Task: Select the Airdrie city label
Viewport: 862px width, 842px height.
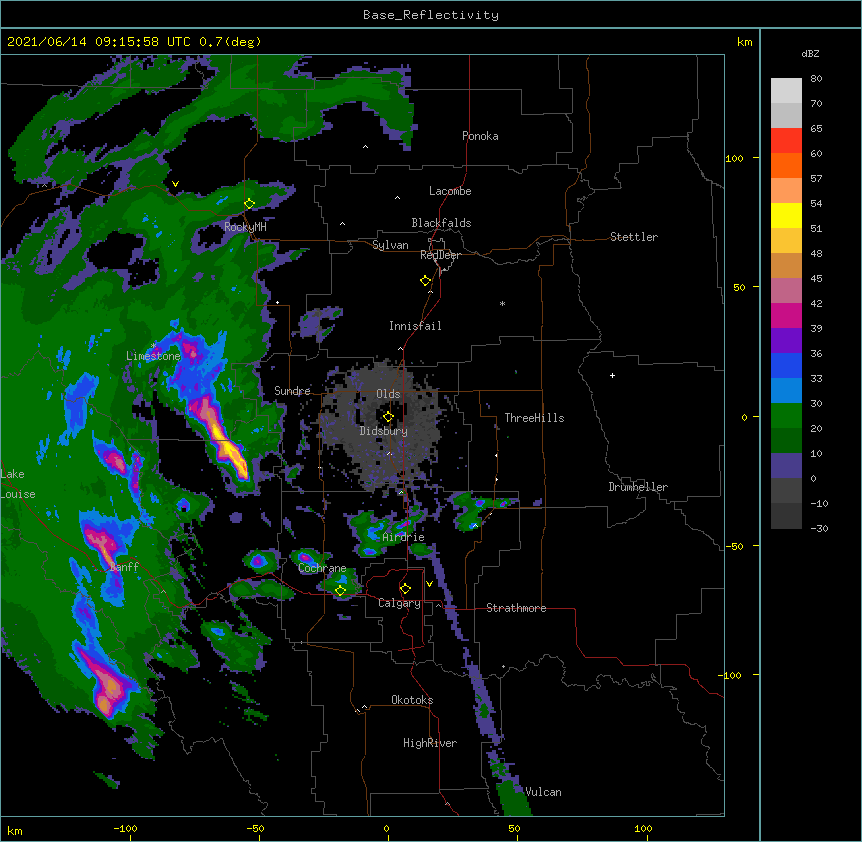Action: (x=404, y=537)
